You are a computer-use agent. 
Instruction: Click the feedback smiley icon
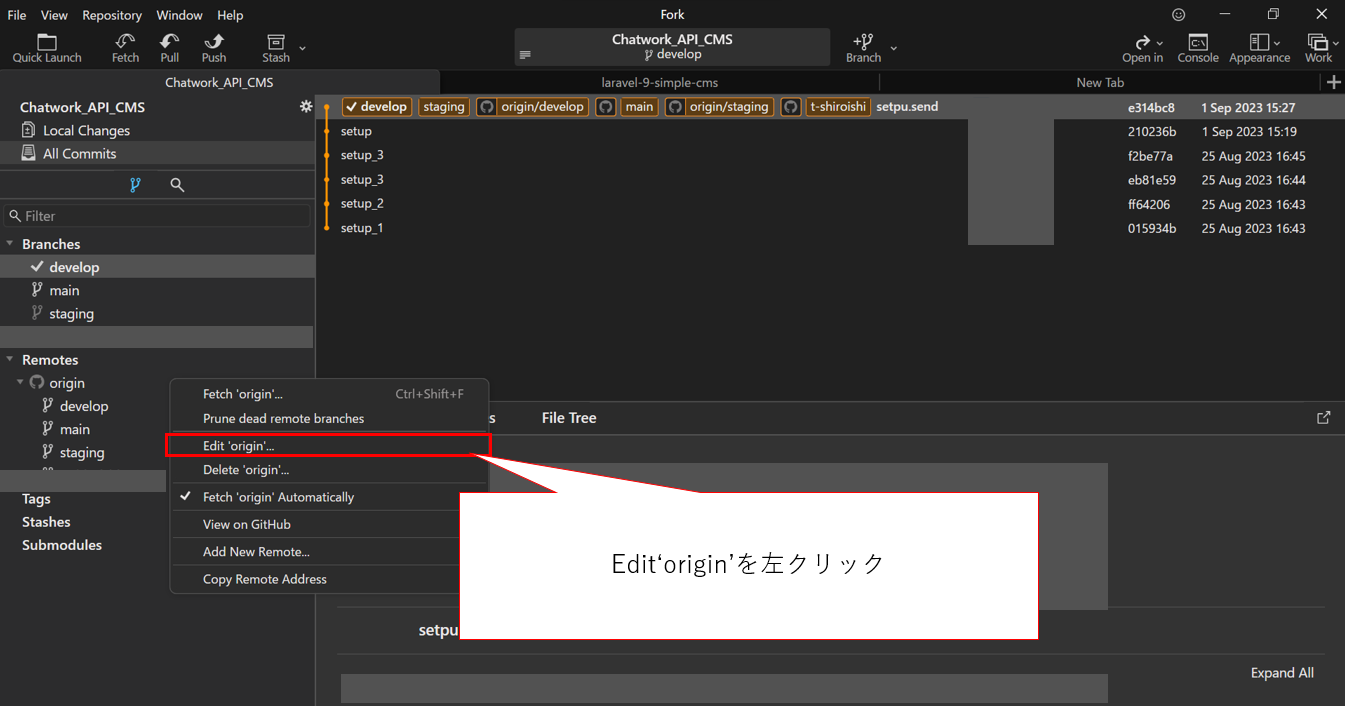coord(1179,15)
